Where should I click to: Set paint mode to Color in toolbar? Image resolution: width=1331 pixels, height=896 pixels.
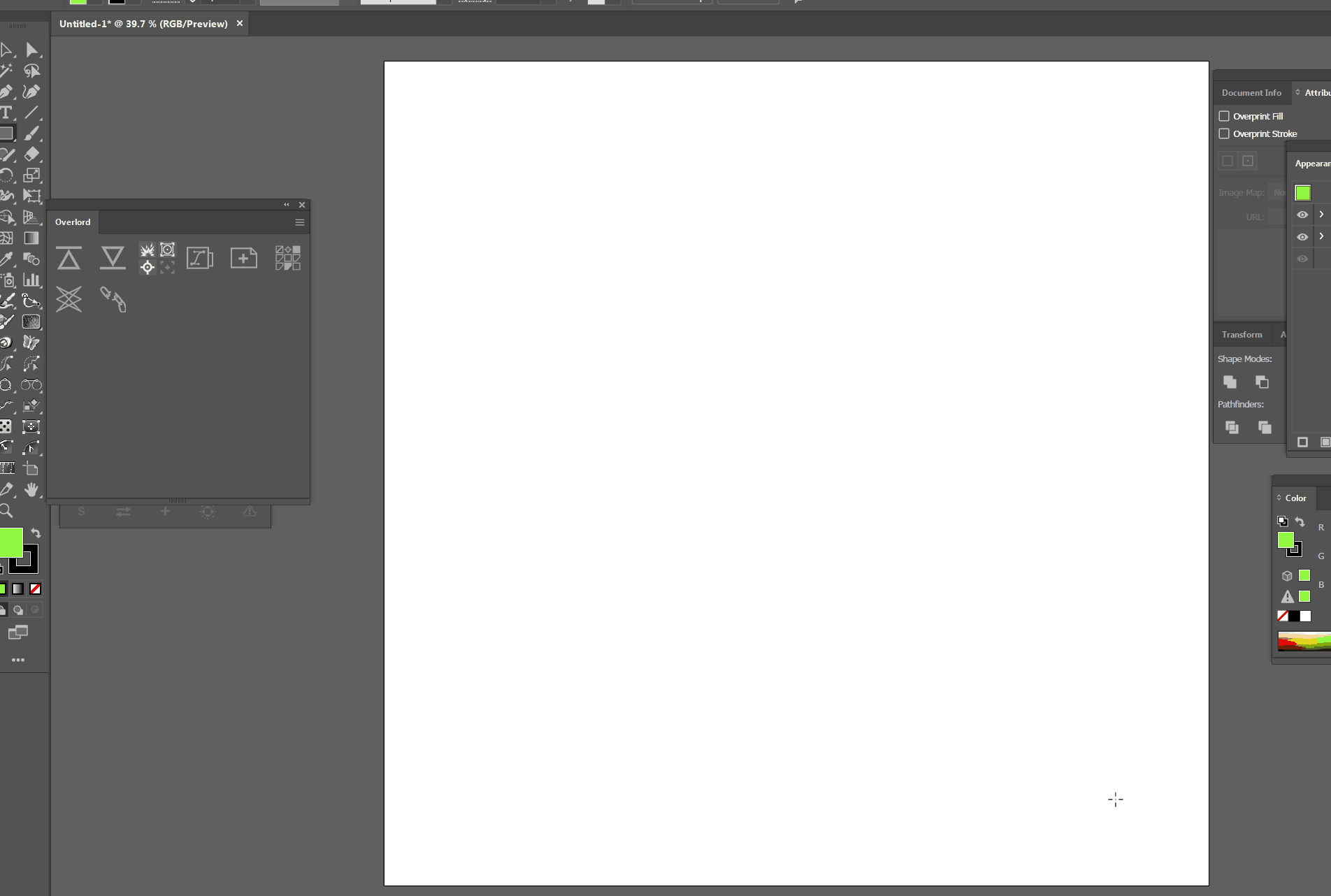pos(2,589)
